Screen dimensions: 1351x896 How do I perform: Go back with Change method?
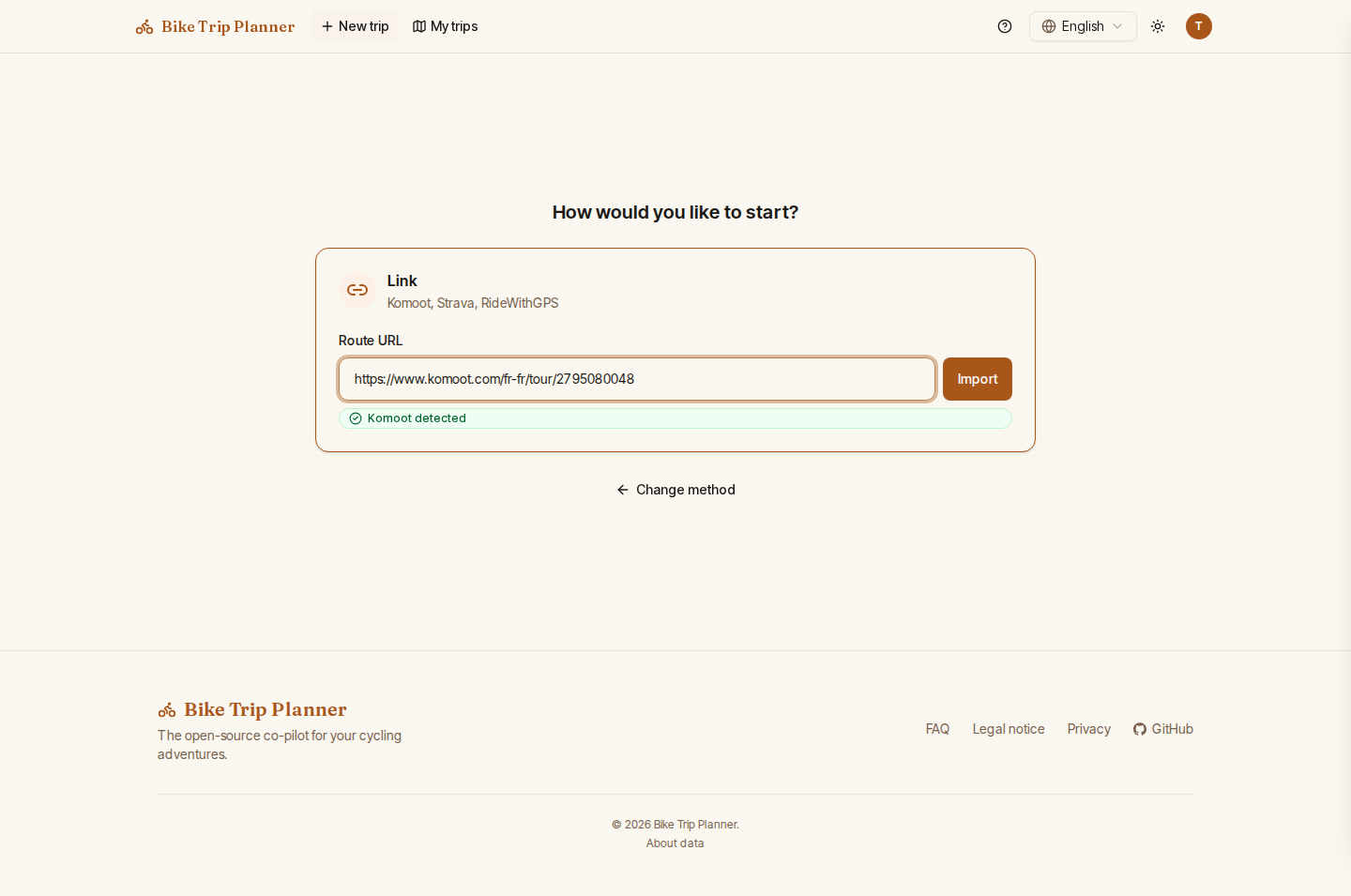click(675, 490)
